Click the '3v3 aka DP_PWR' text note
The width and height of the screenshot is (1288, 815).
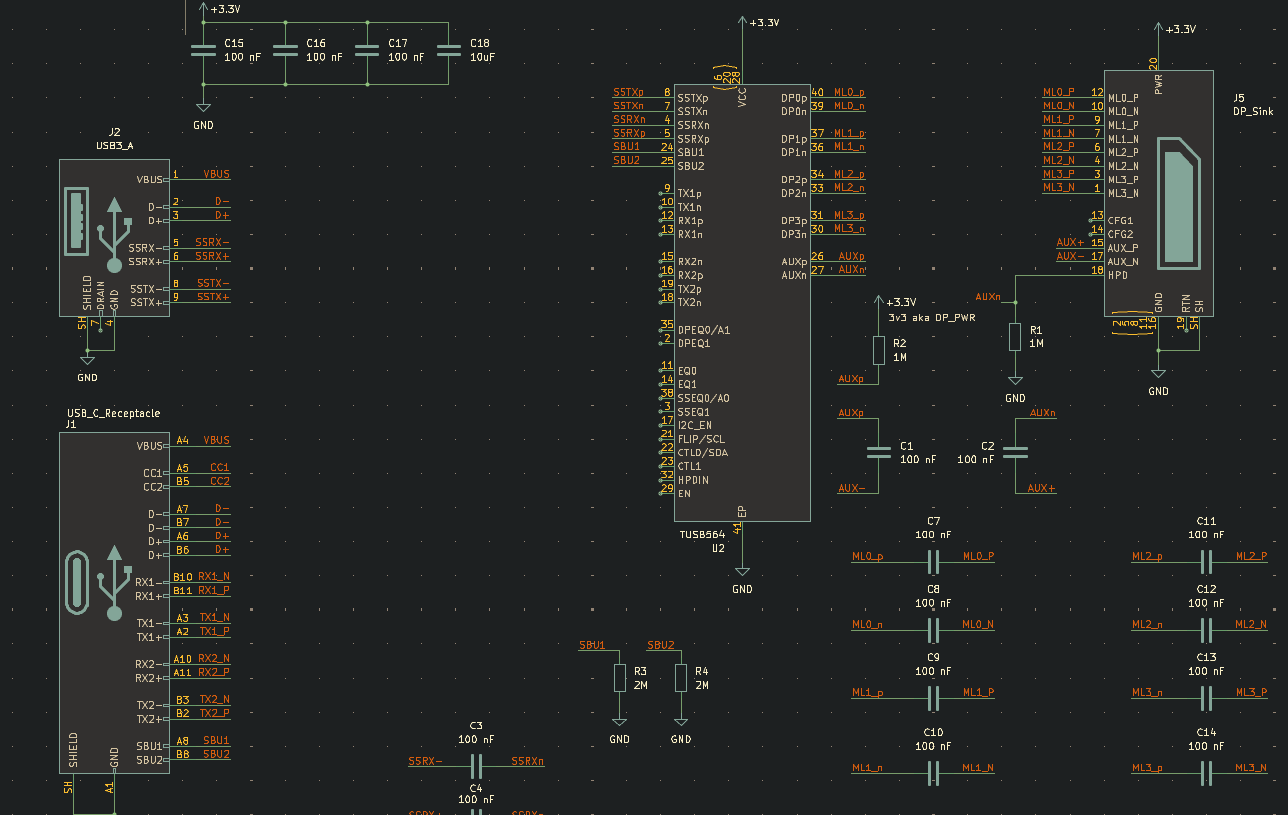tap(931, 317)
